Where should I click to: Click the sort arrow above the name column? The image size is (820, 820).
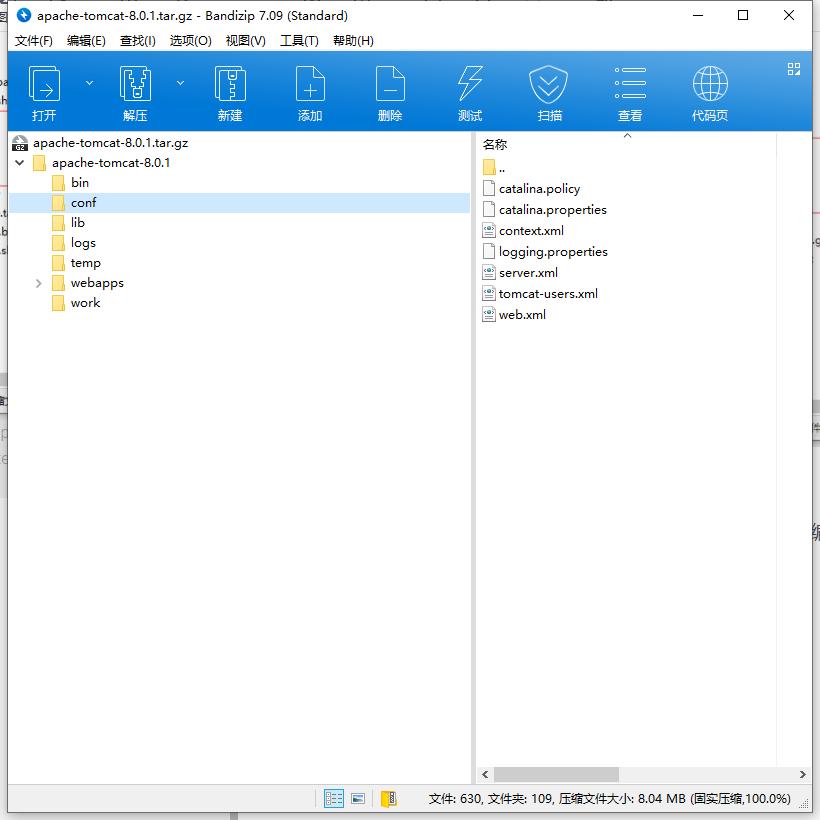coord(628,135)
